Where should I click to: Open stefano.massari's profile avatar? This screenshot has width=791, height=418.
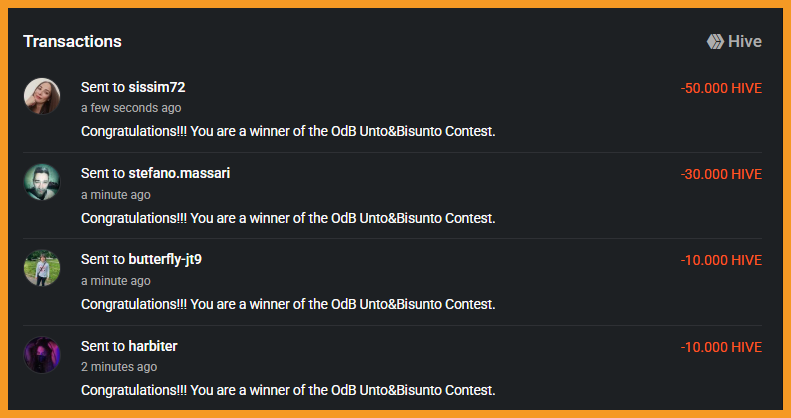pyautogui.click(x=42, y=182)
